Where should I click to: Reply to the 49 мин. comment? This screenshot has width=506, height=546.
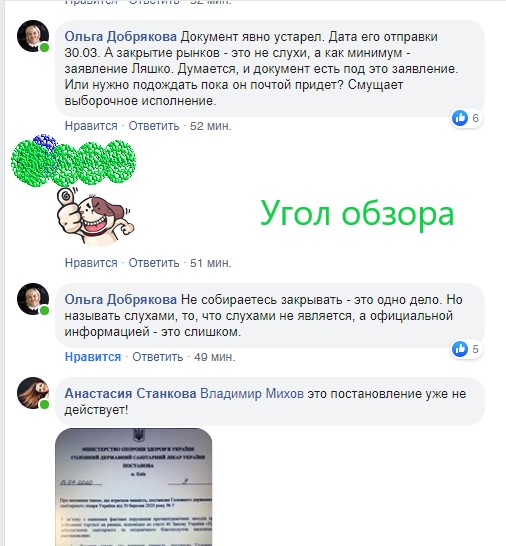(157, 357)
